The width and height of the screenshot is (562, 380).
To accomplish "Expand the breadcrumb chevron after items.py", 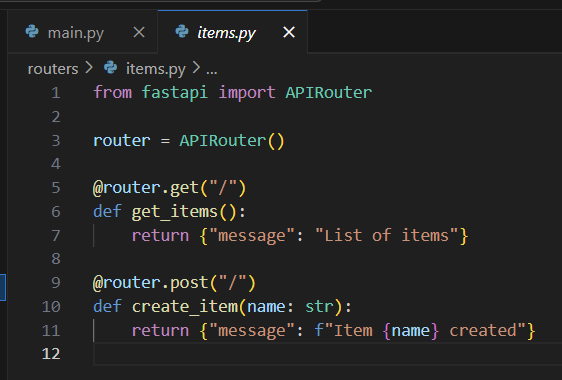I will pyautogui.click(x=196, y=68).
